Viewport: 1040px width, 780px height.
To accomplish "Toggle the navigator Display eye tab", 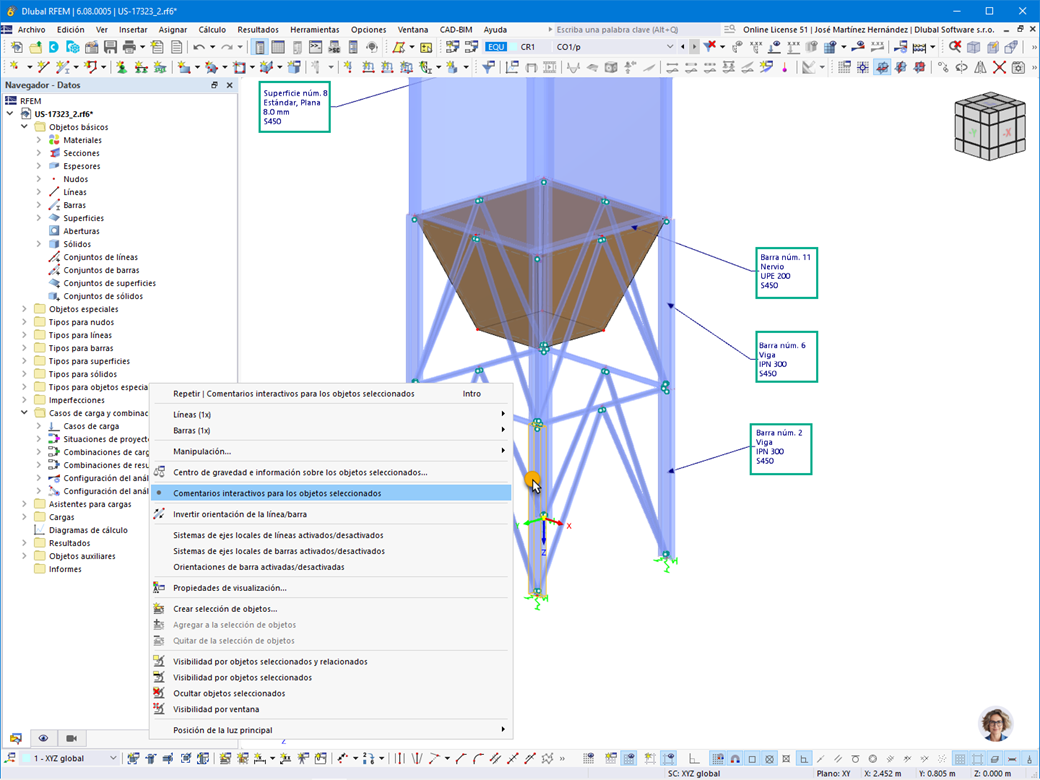I will 43,738.
